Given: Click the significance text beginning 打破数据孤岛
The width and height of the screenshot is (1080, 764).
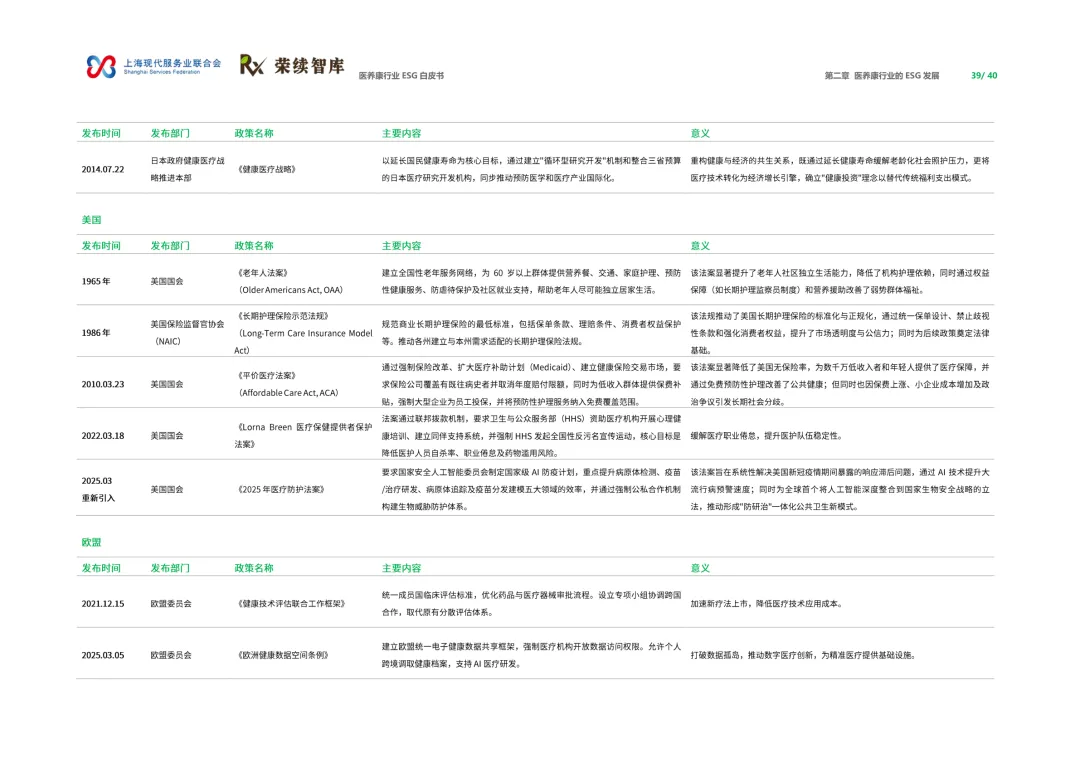Looking at the screenshot, I should 804,656.
